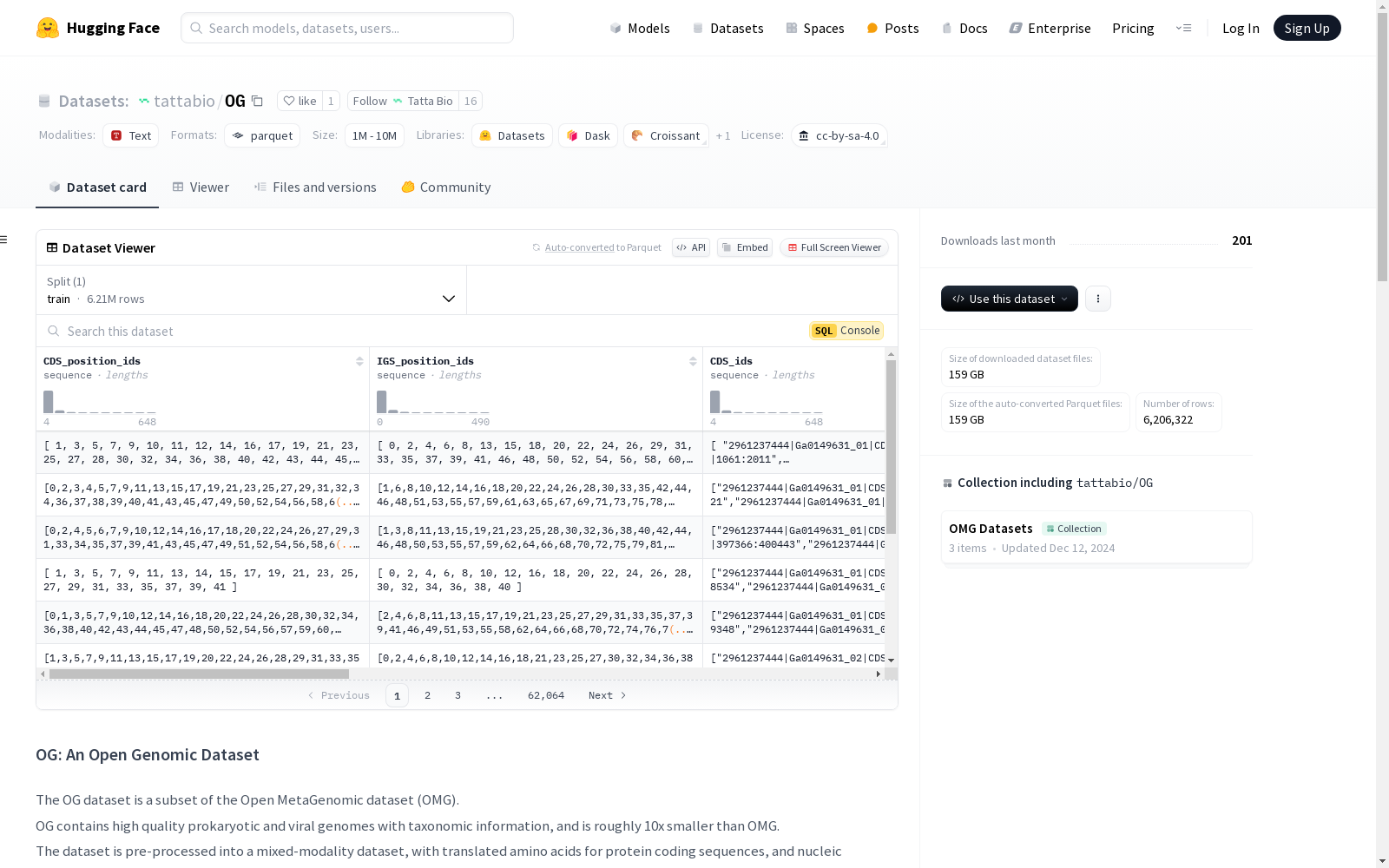Screen dimensions: 1389x868
Task: Click the CDS_position_ids lengths histogram
Action: coord(100,402)
